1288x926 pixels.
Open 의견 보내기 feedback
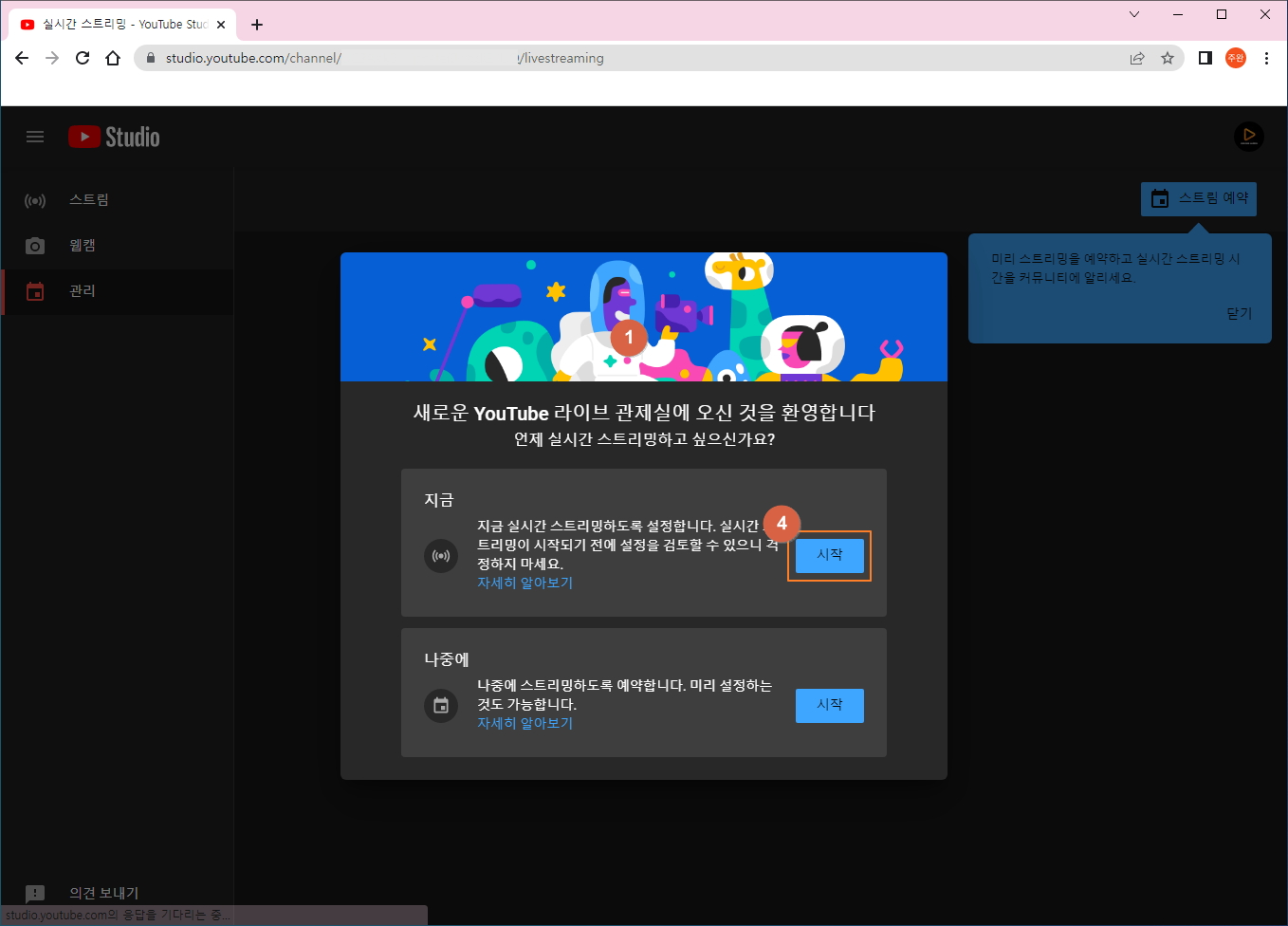pos(103,893)
